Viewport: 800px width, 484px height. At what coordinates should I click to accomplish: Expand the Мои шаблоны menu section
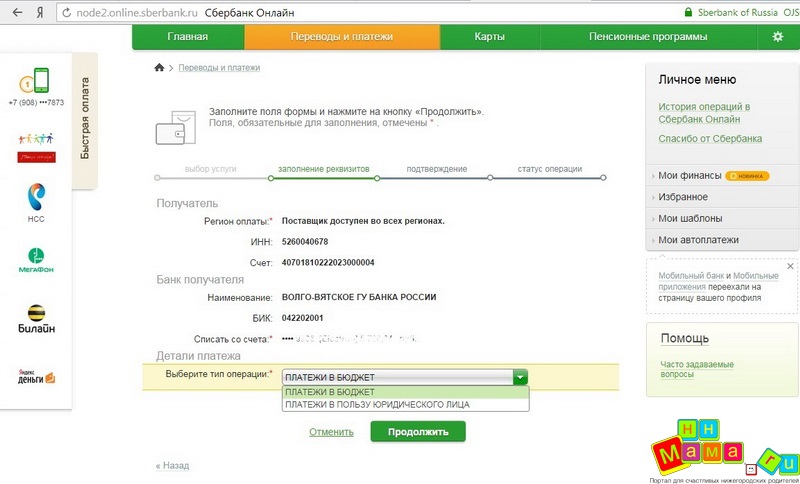690,218
